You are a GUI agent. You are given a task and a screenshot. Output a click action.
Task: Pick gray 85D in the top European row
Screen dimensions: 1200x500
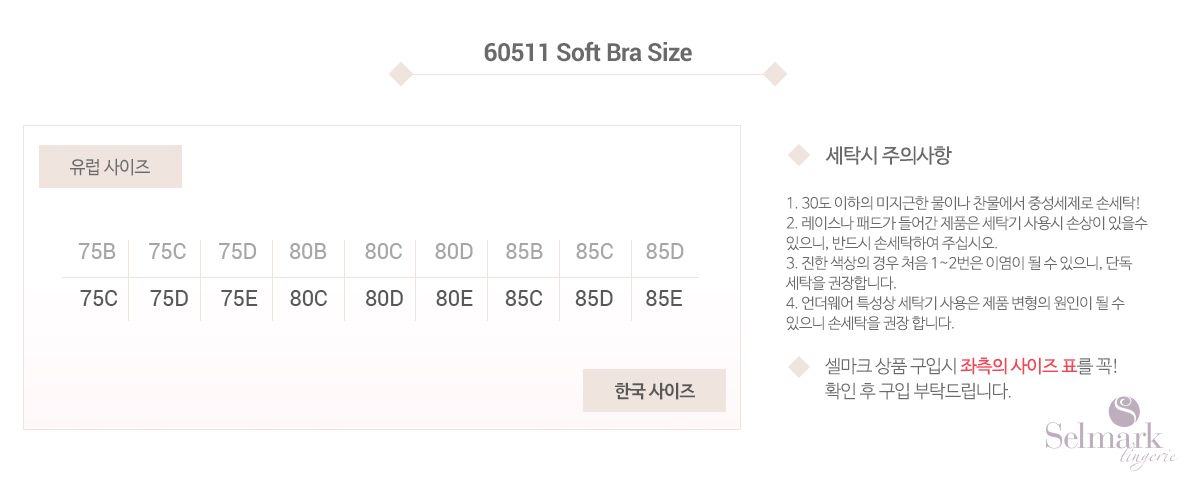point(664,252)
